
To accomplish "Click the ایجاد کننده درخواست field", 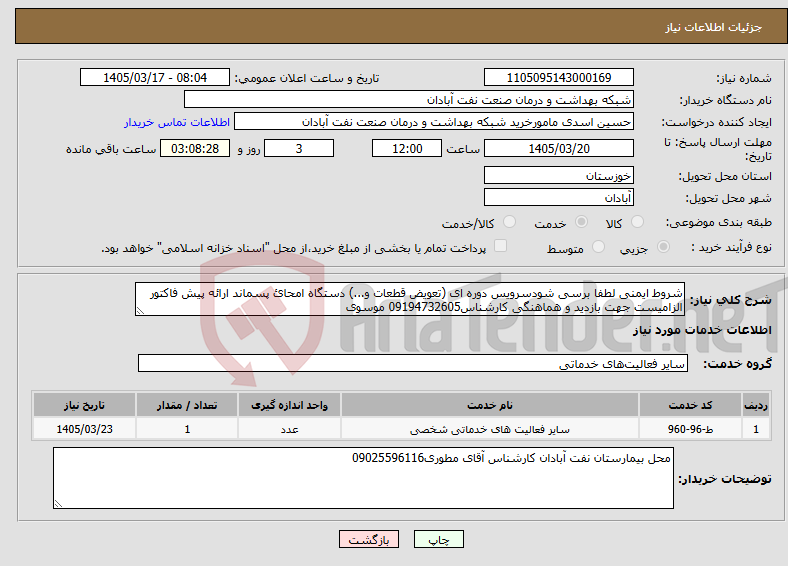I will click(434, 122).
